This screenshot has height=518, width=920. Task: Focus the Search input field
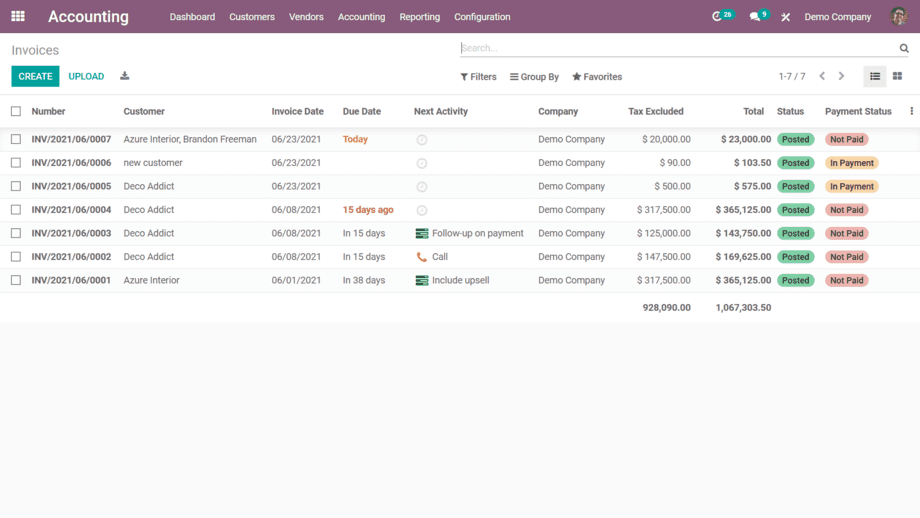[678, 48]
